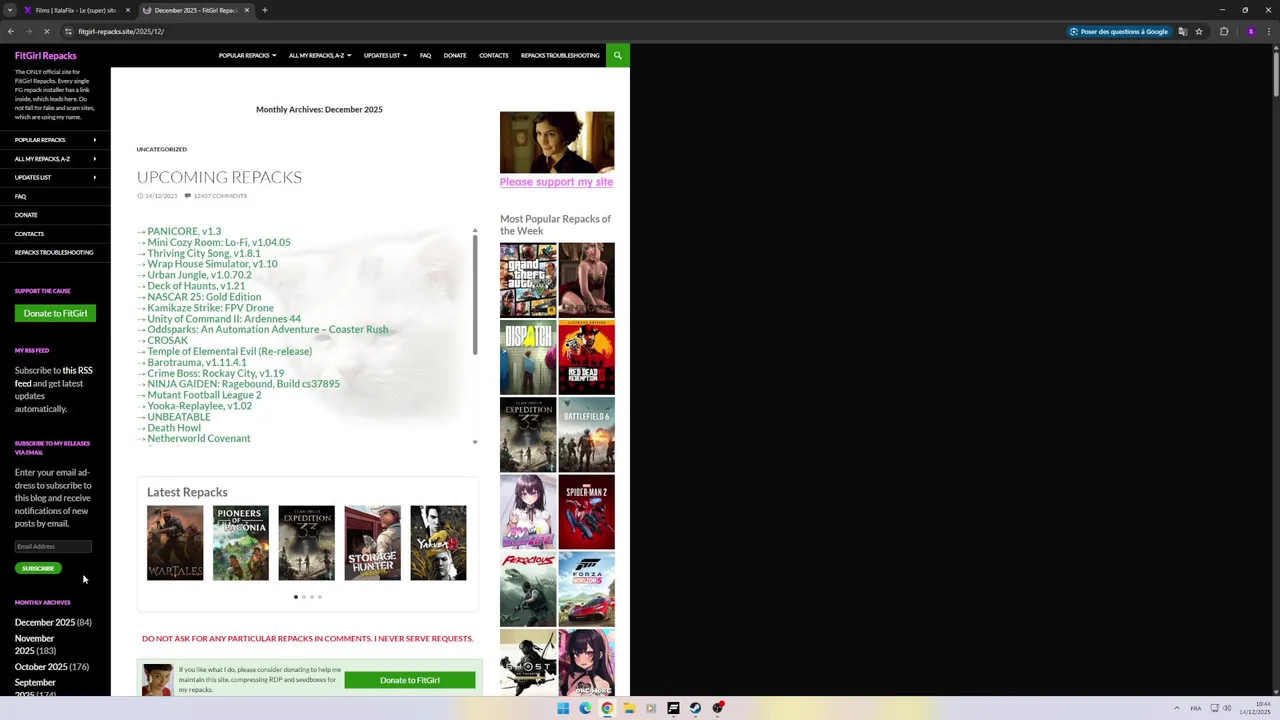Open the tab search dropdown arrow

pos(10,10)
